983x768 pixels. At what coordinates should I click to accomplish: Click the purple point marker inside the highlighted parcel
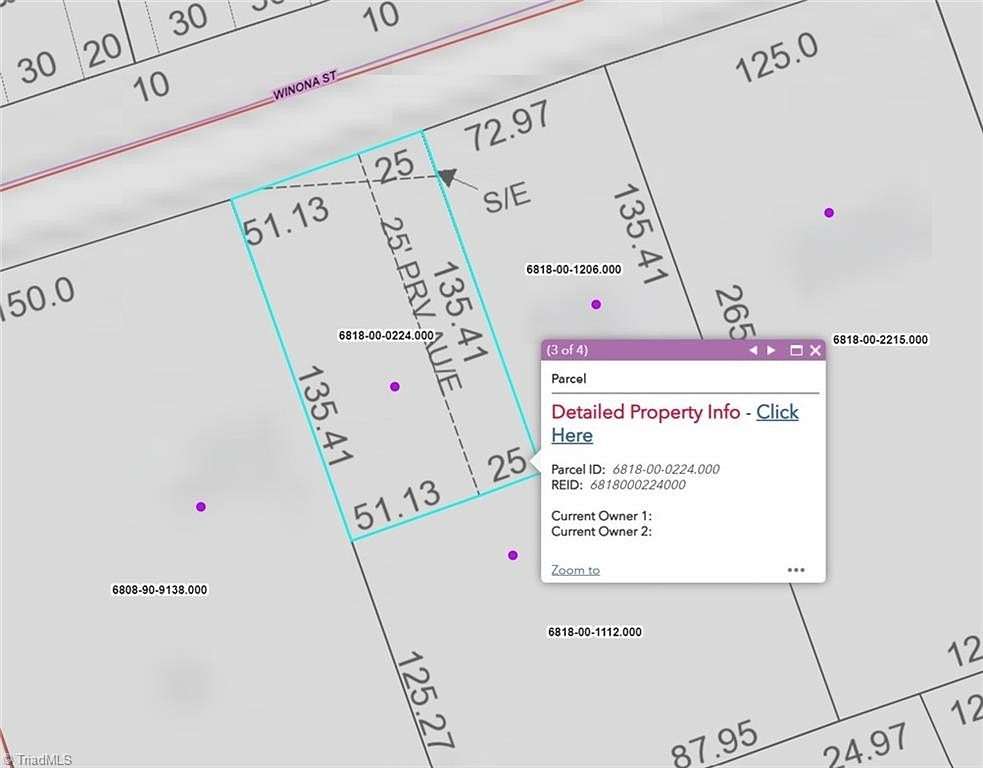point(394,385)
